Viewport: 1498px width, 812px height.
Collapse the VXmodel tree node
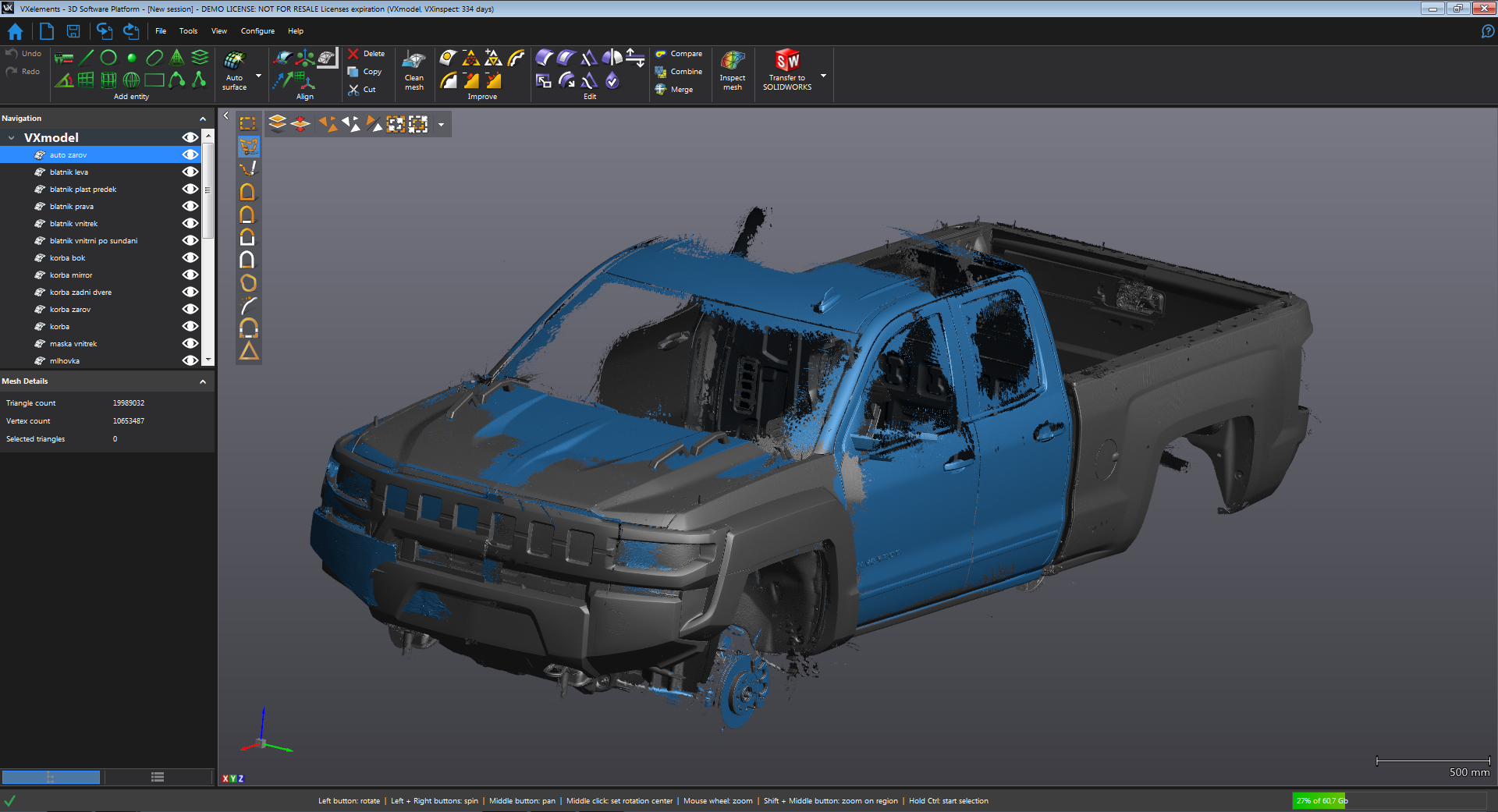pyautogui.click(x=11, y=138)
